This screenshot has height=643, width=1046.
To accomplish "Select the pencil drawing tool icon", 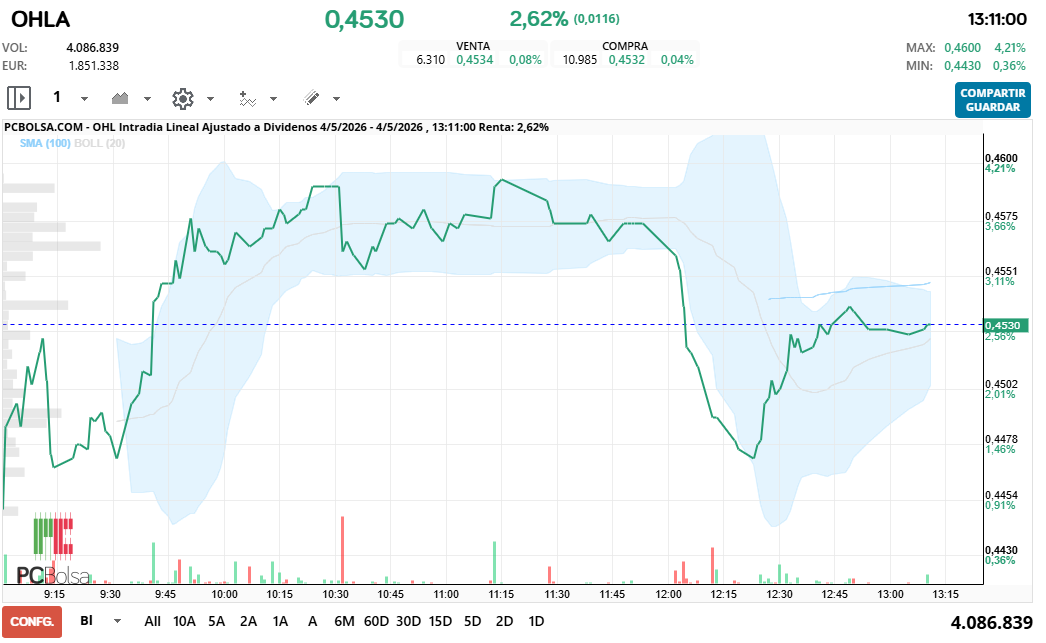I will pos(311,98).
